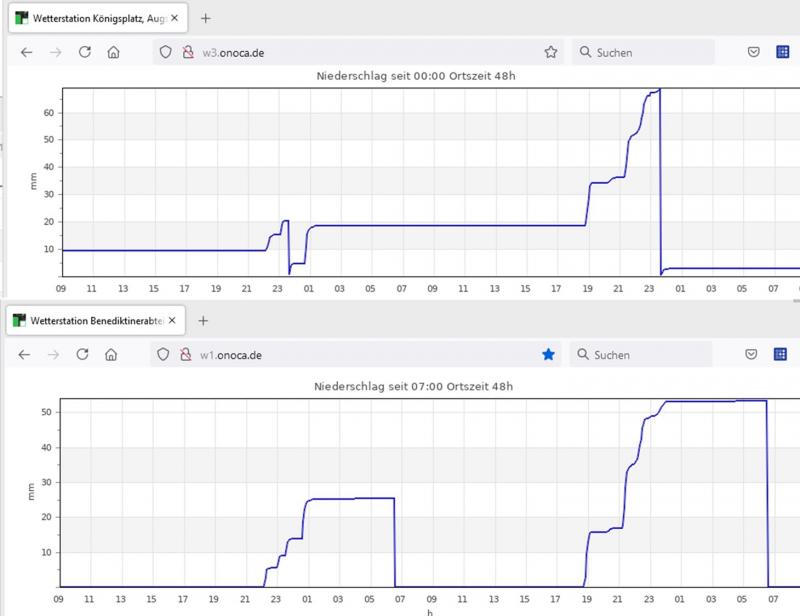Screen dimensions: 800x616
Task: Open new tab in the Benediktinerabtei window
Action: point(203,321)
